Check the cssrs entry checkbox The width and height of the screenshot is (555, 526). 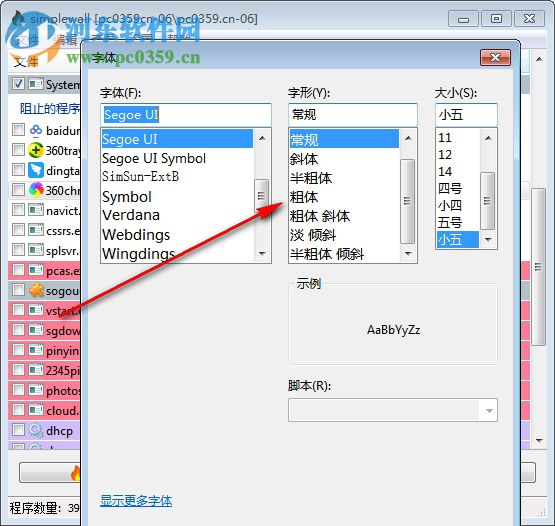click(18, 230)
